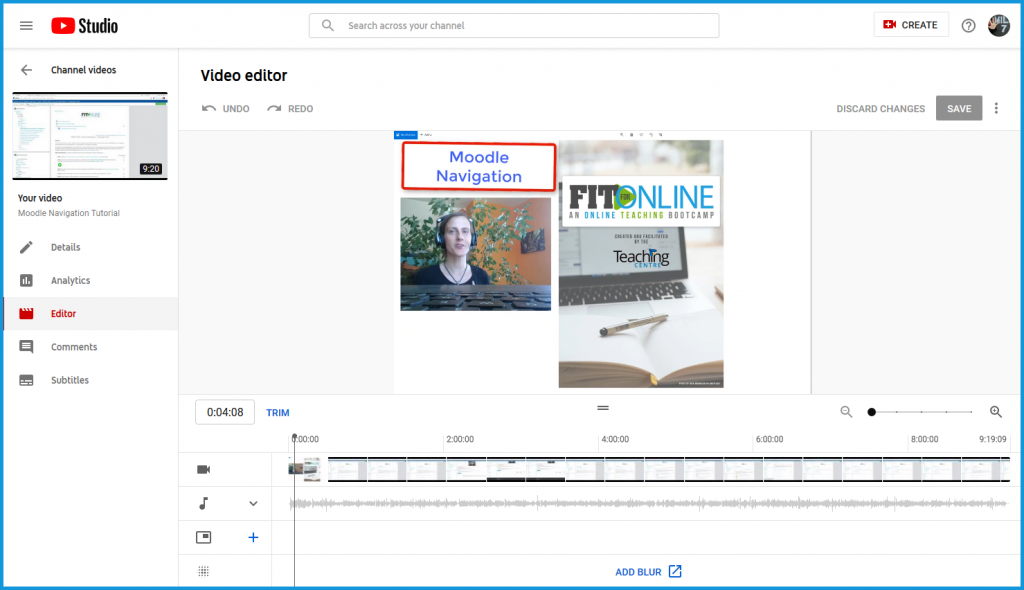Click the ADD BLUR external link icon
This screenshot has height=590, width=1024.
click(x=675, y=571)
